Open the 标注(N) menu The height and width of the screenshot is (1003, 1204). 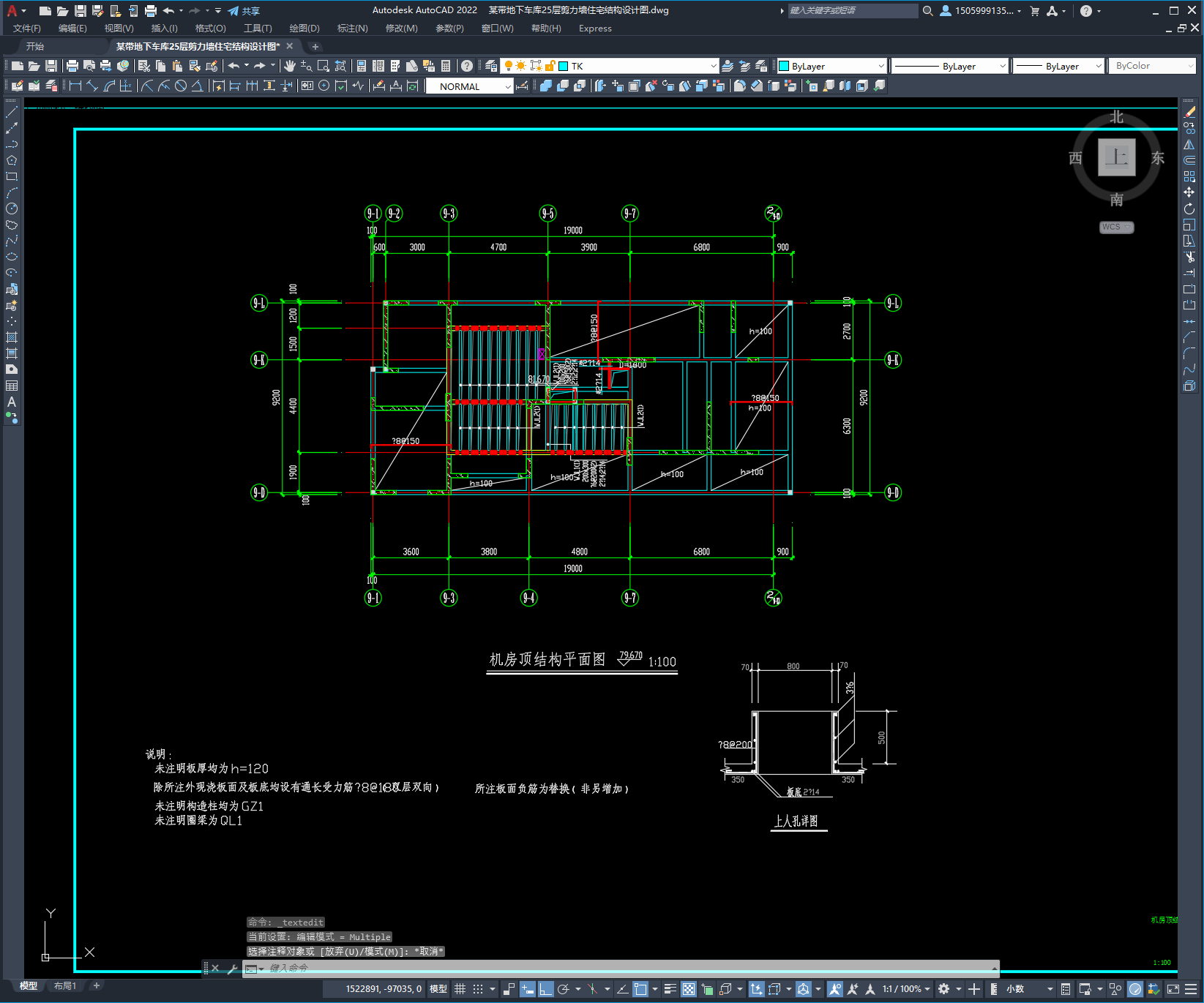pyautogui.click(x=352, y=29)
